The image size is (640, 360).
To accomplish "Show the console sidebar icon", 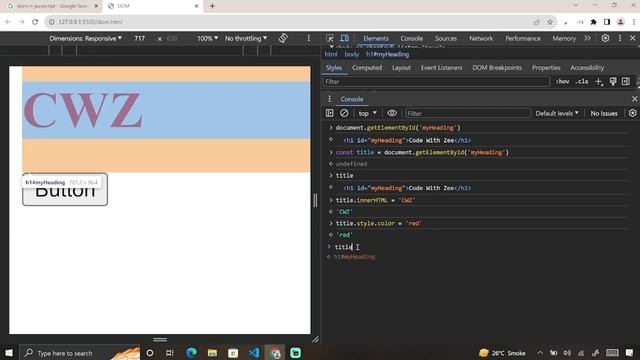I will click(x=330, y=113).
